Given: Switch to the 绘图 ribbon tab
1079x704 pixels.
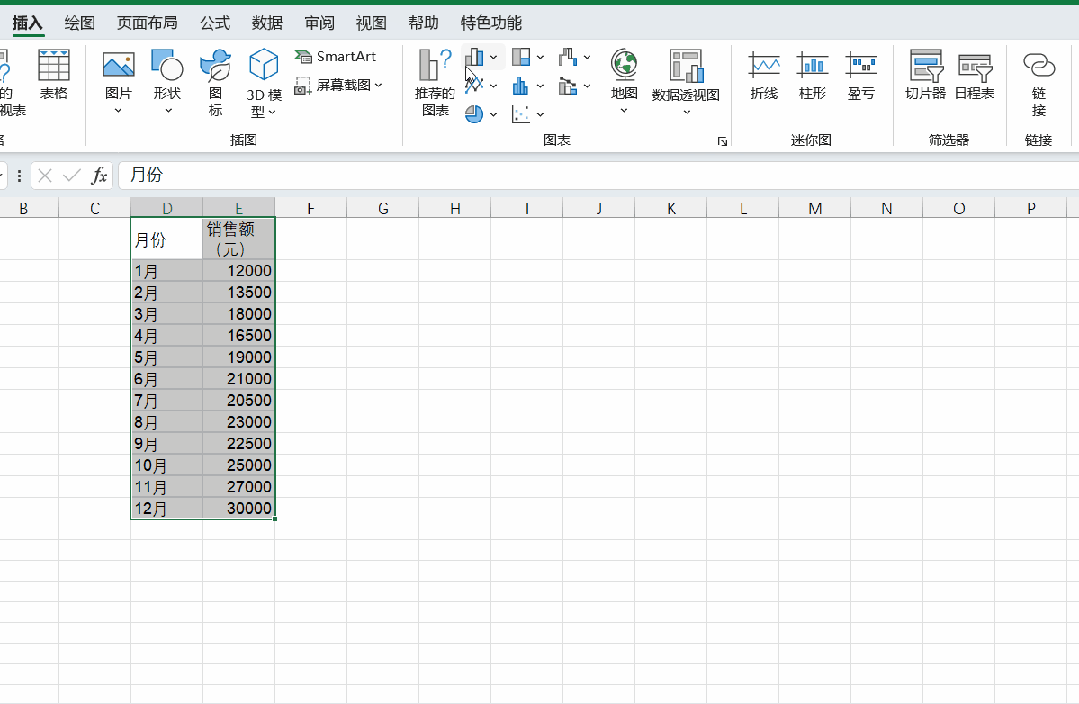Looking at the screenshot, I should pyautogui.click(x=79, y=23).
